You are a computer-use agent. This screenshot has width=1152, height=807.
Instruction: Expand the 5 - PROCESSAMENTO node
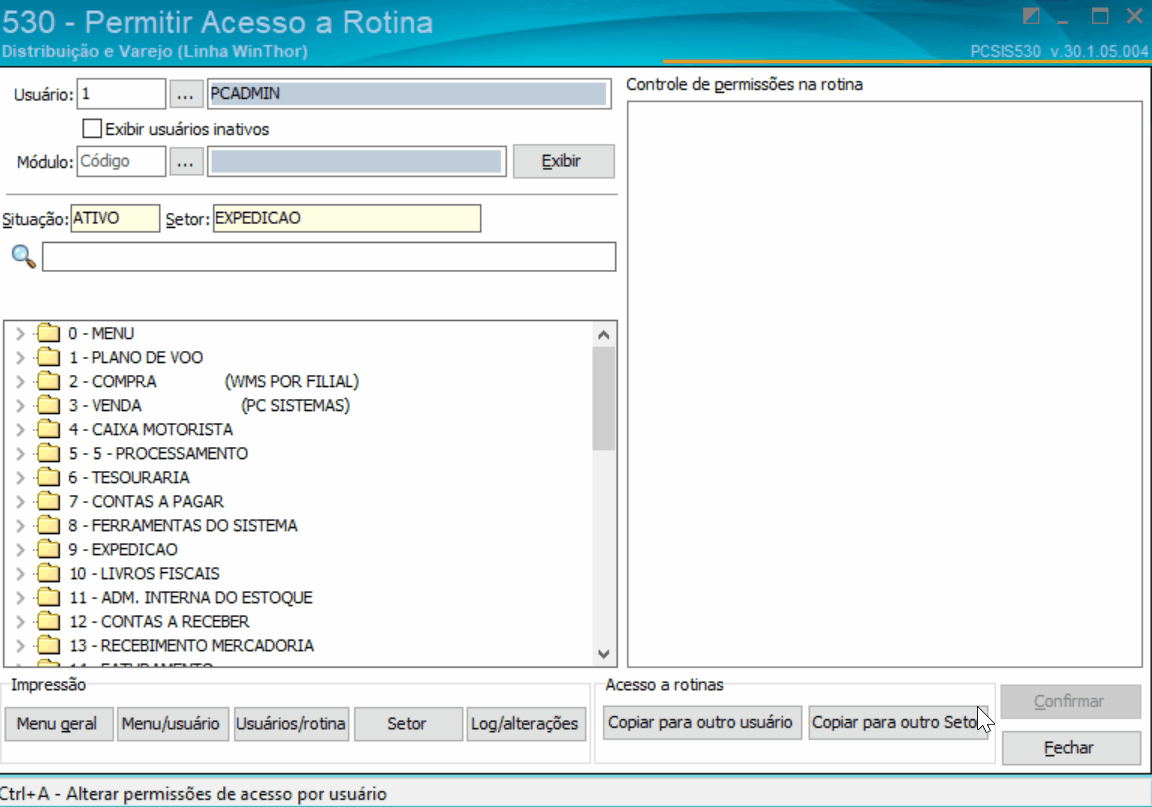[21, 453]
